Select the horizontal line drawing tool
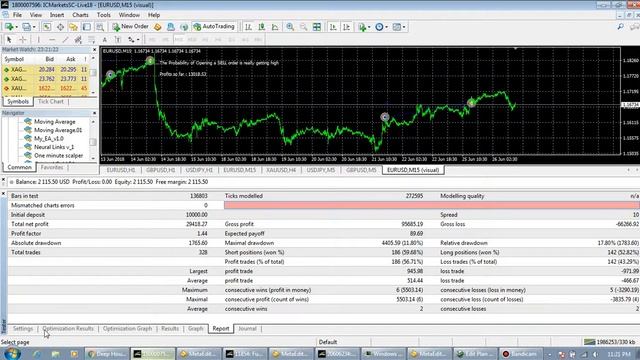Image resolution: width=640 pixels, height=360 pixels. (x=52, y=40)
